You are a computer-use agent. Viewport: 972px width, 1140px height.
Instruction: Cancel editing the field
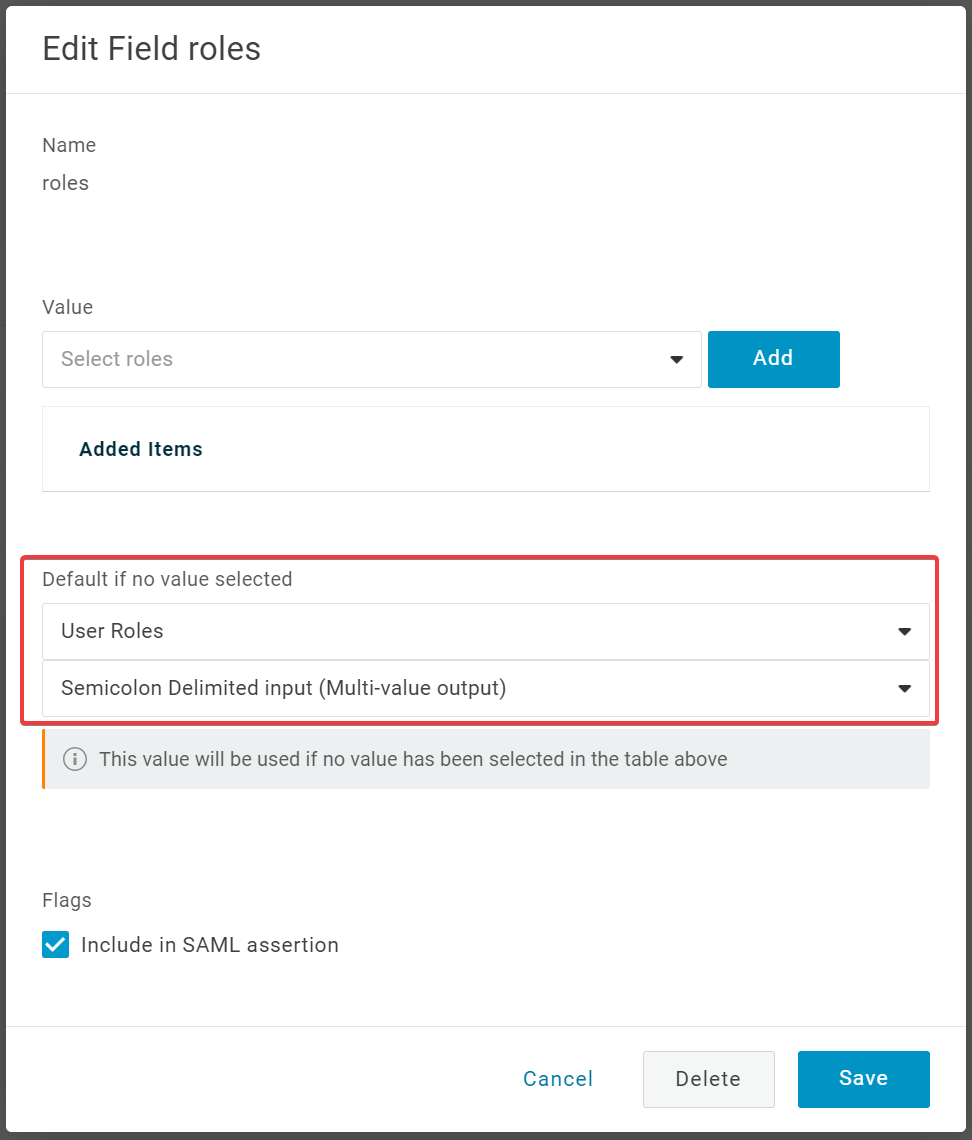pos(558,1079)
